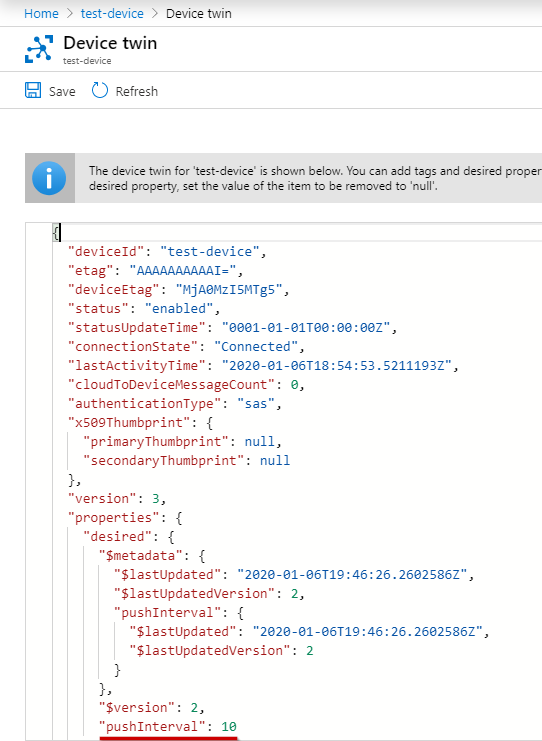The height and width of the screenshot is (741, 542).
Task: Click the "sas" authenticationType value
Action: pyautogui.click(x=256, y=404)
